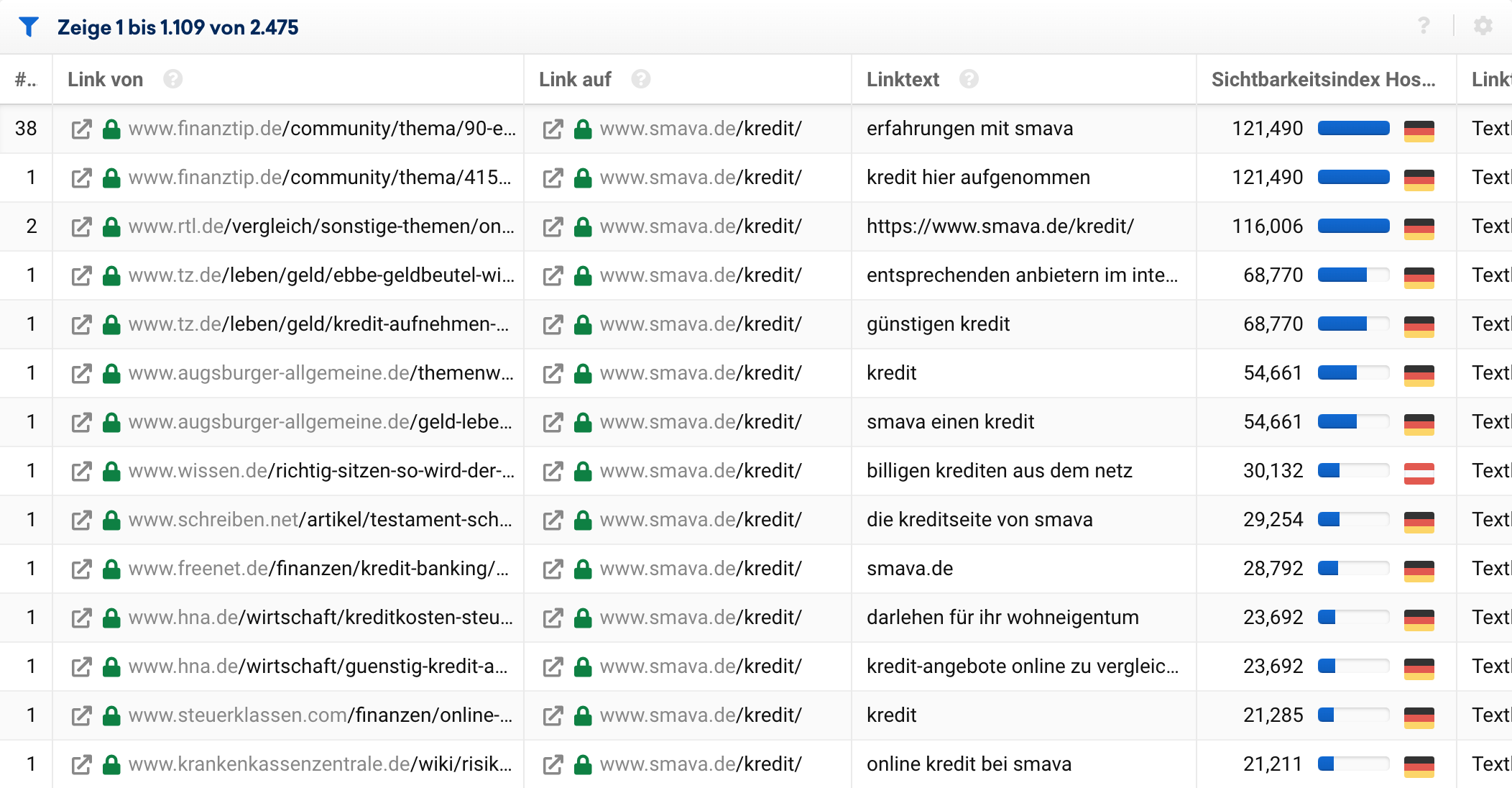Click help icon beside Link von

click(x=172, y=79)
